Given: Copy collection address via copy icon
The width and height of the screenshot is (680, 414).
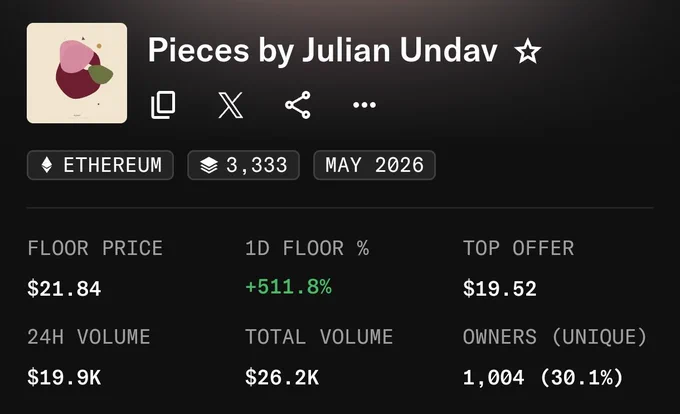Looking at the screenshot, I should pyautogui.click(x=163, y=104).
